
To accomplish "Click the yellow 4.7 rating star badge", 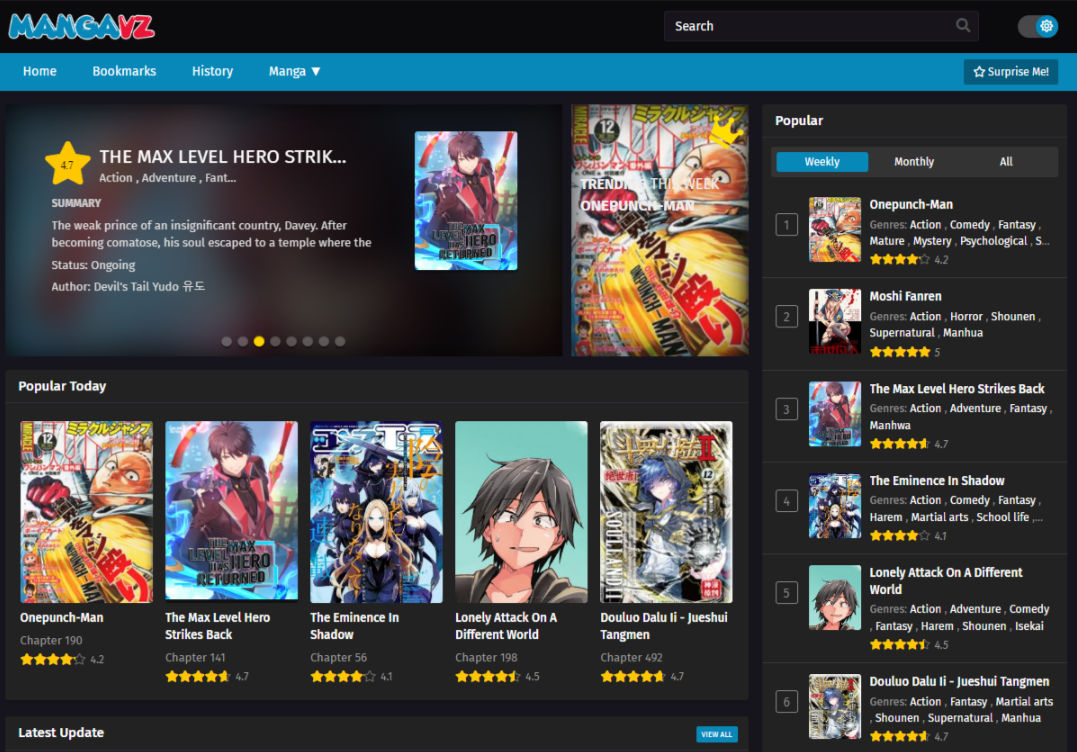I will click(67, 164).
